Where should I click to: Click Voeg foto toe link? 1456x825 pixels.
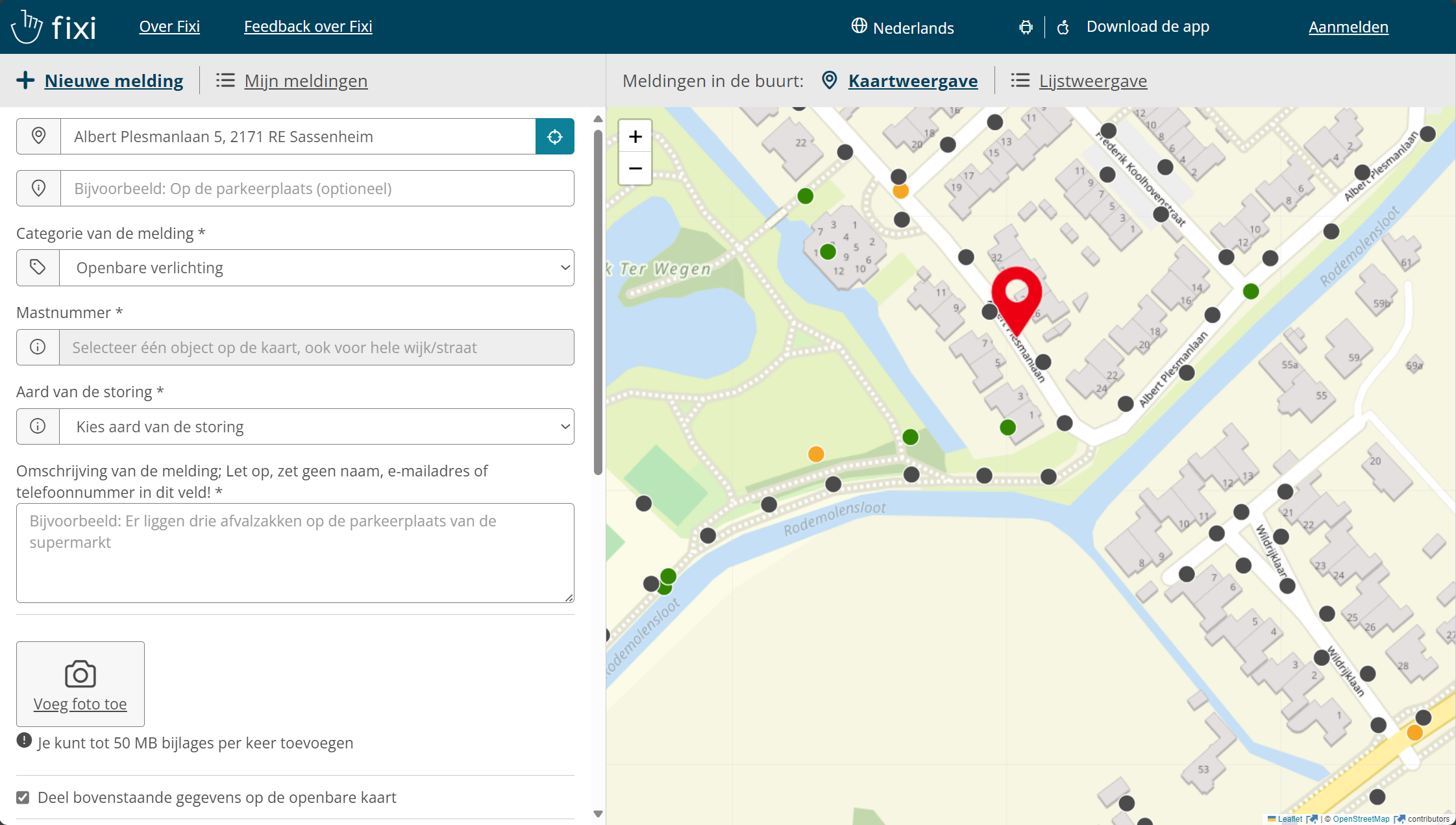(80, 704)
